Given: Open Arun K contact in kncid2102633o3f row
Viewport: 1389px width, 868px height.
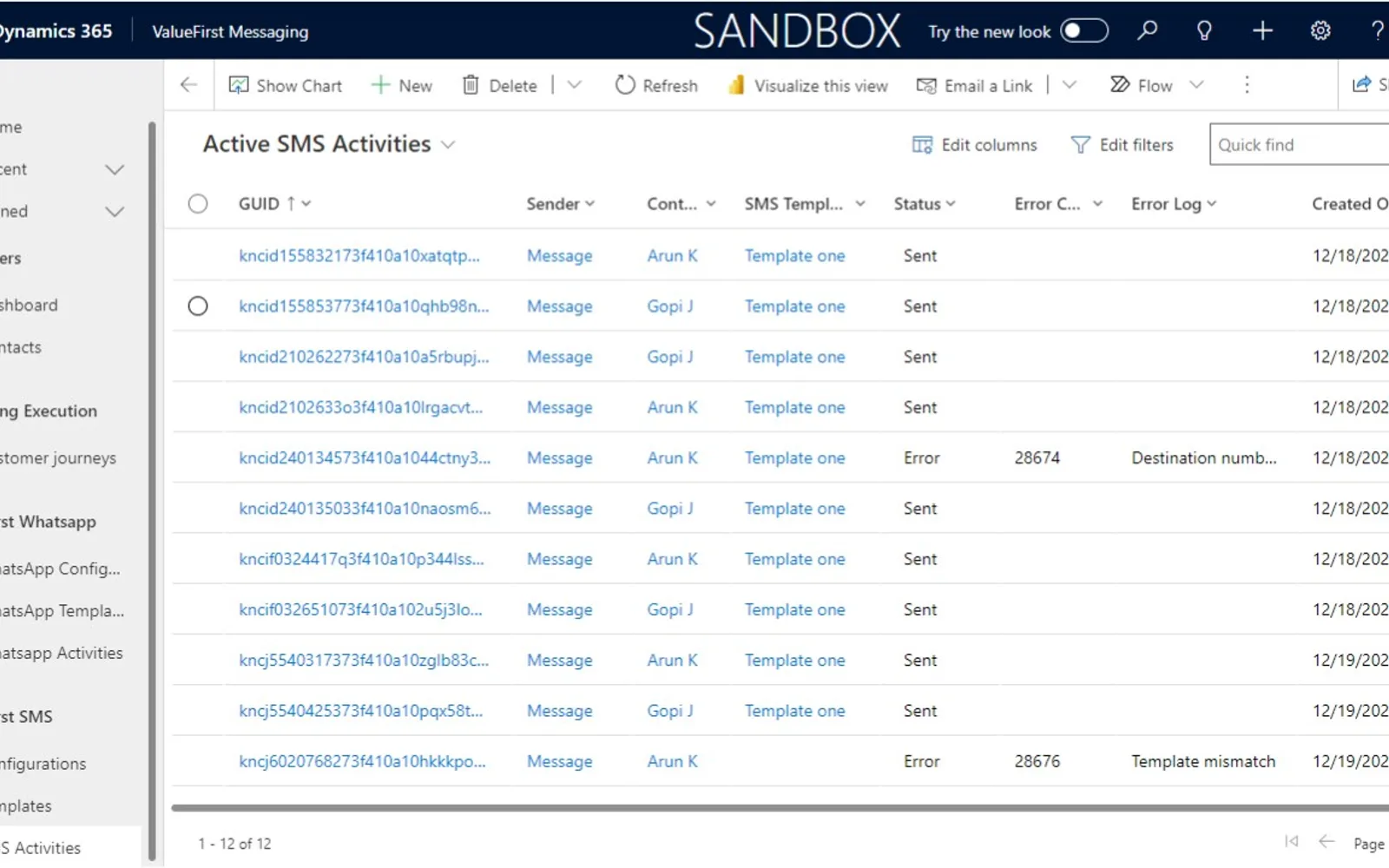Looking at the screenshot, I should (x=672, y=407).
